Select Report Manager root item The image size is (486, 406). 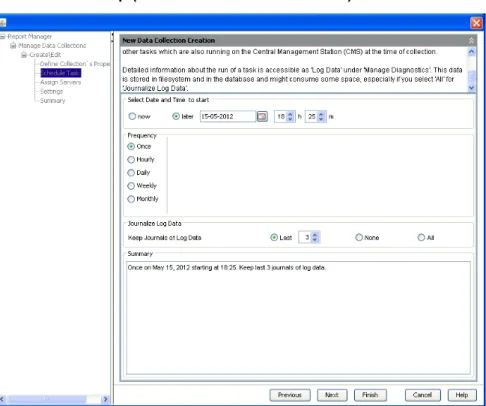pos(30,36)
